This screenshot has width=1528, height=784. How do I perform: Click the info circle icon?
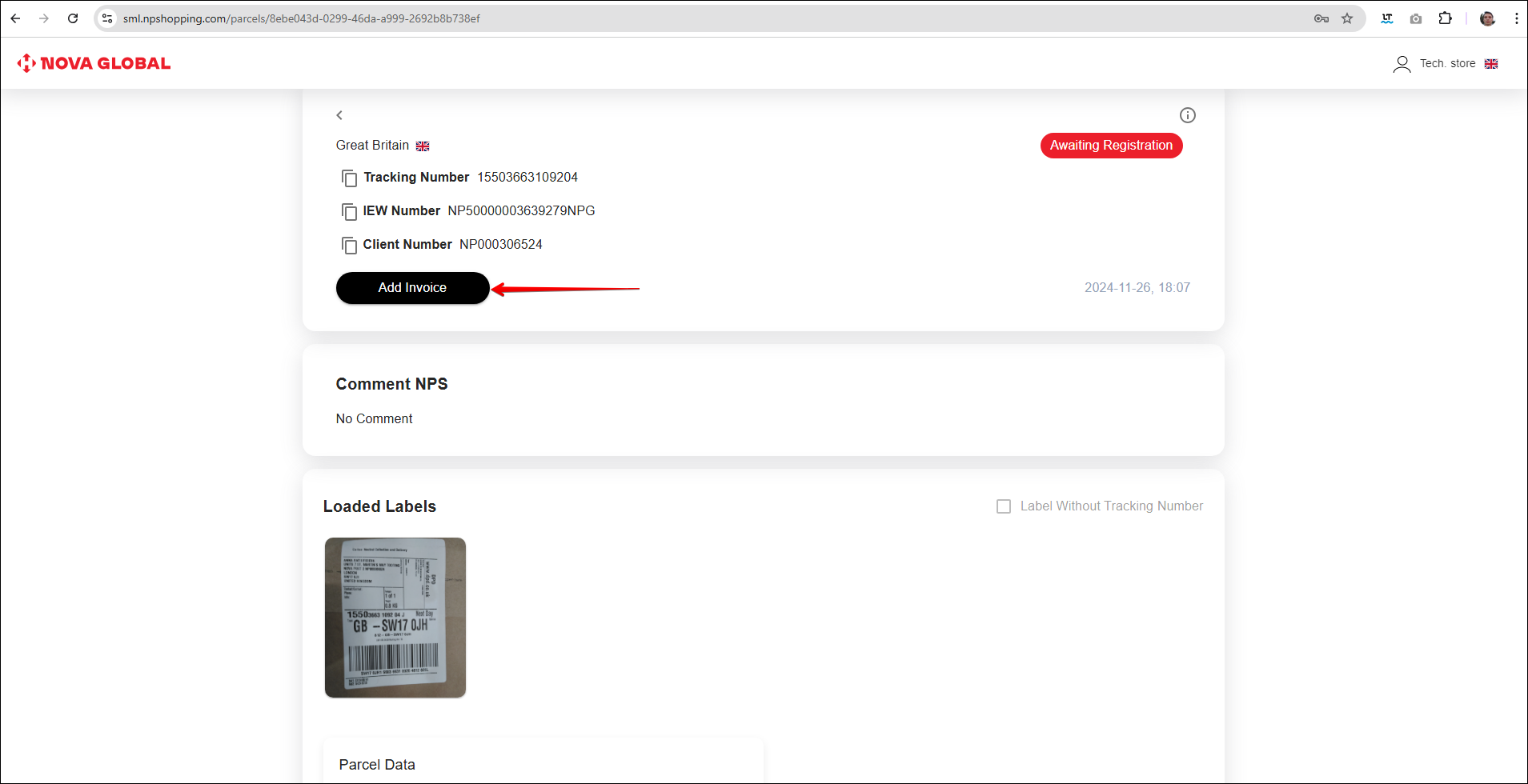pyautogui.click(x=1187, y=115)
